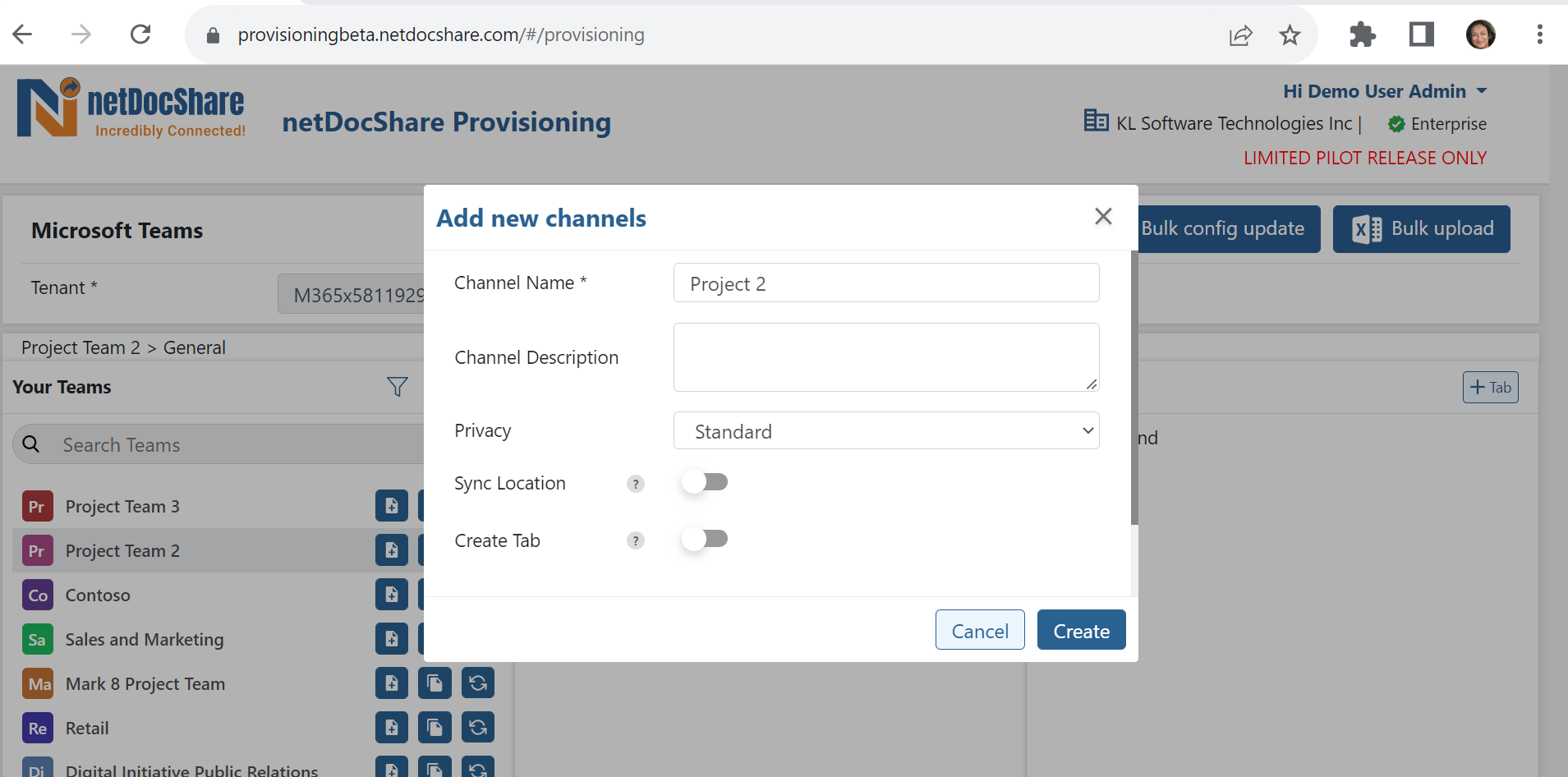Open browser extensions puzzle icon
This screenshot has height=777, width=1568.
(1362, 34)
